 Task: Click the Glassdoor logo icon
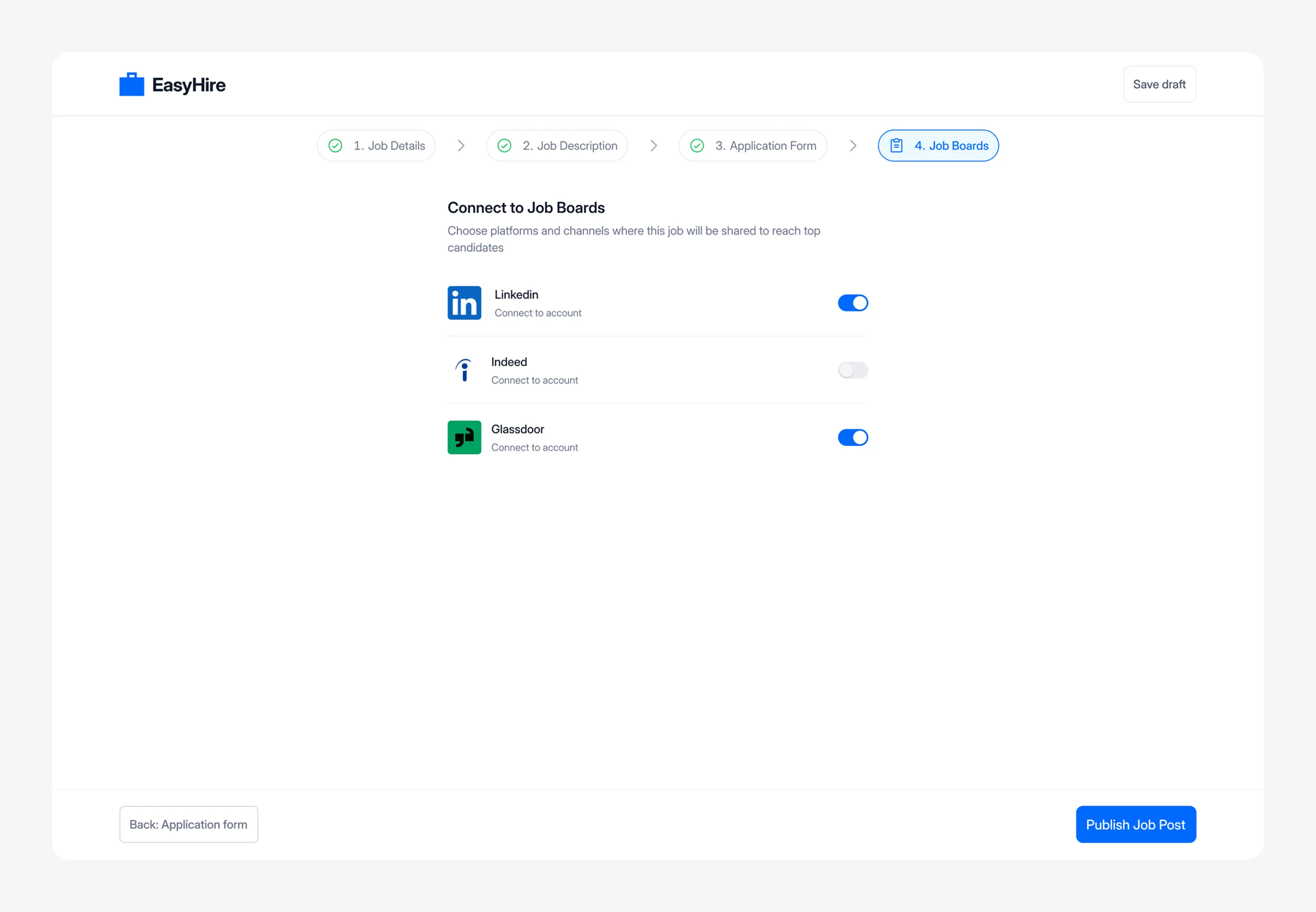pos(464,438)
